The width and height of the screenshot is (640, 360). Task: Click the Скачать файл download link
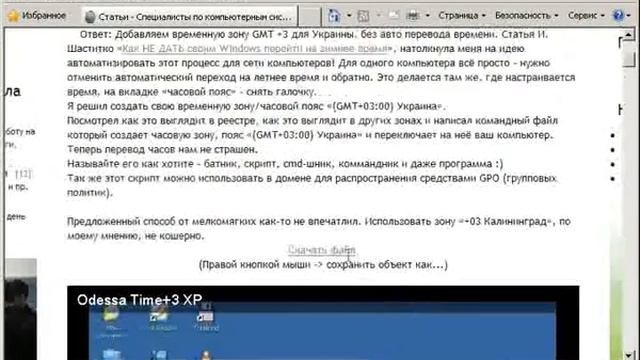(x=322, y=249)
